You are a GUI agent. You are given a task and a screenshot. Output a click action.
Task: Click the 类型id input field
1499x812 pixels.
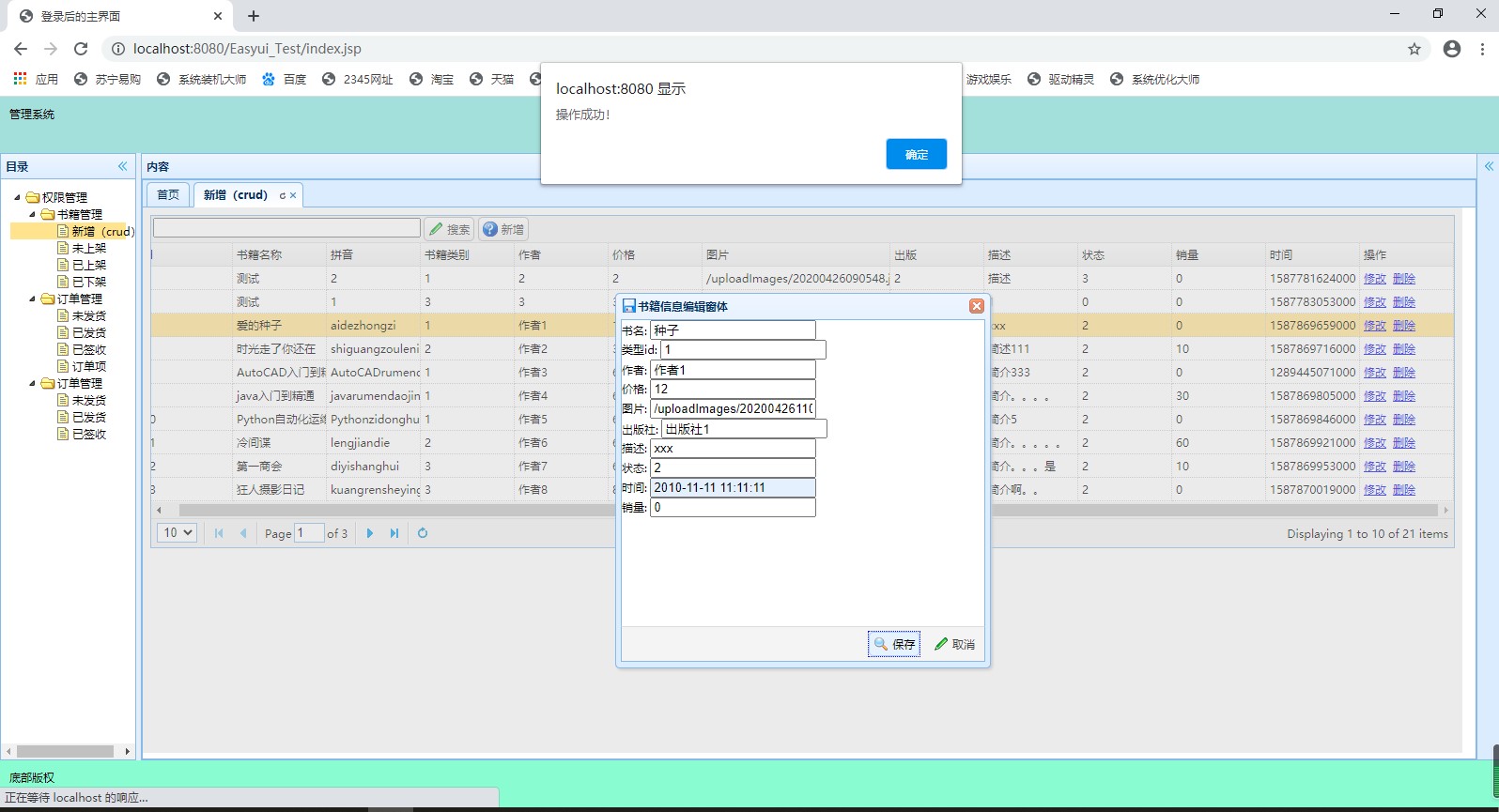point(743,350)
